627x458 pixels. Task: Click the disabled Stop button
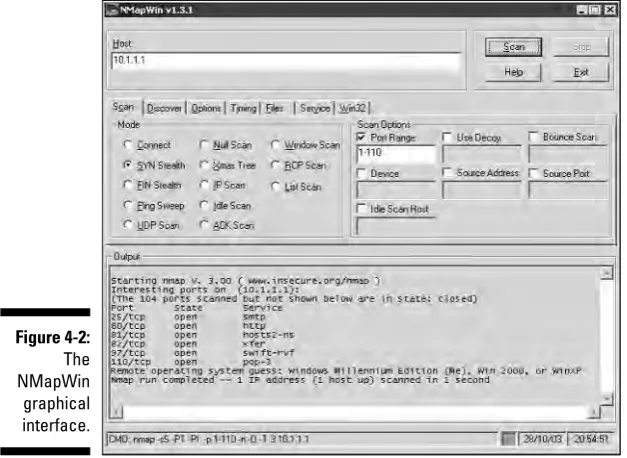(x=581, y=47)
